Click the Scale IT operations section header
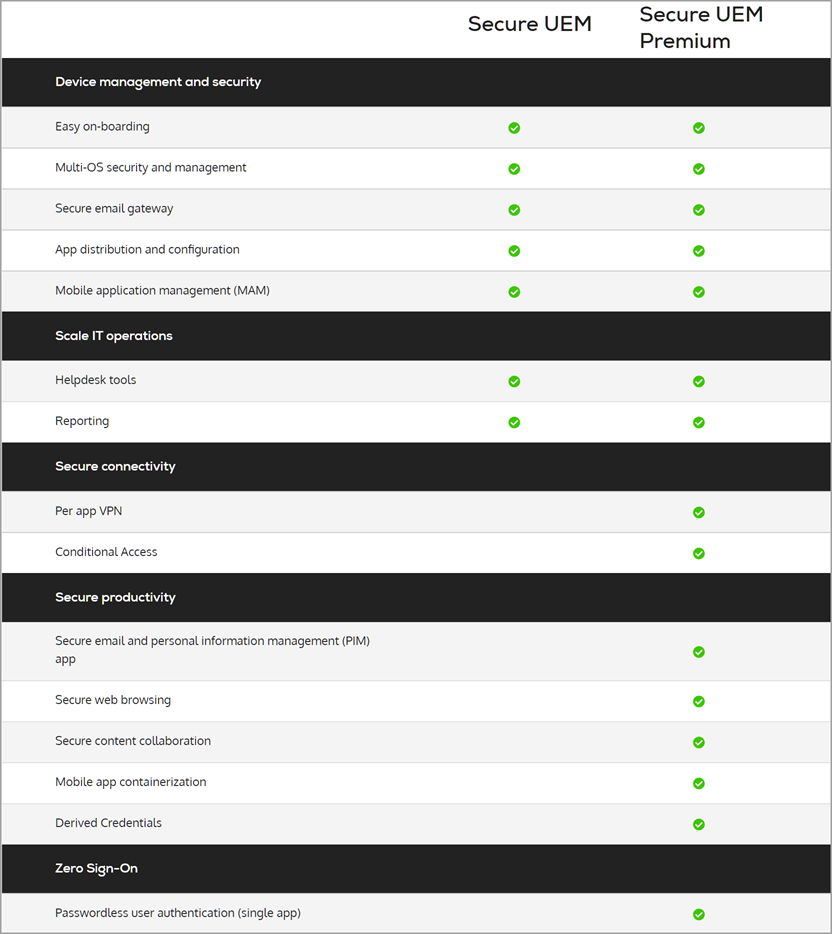The width and height of the screenshot is (832, 934). pyautogui.click(x=114, y=336)
